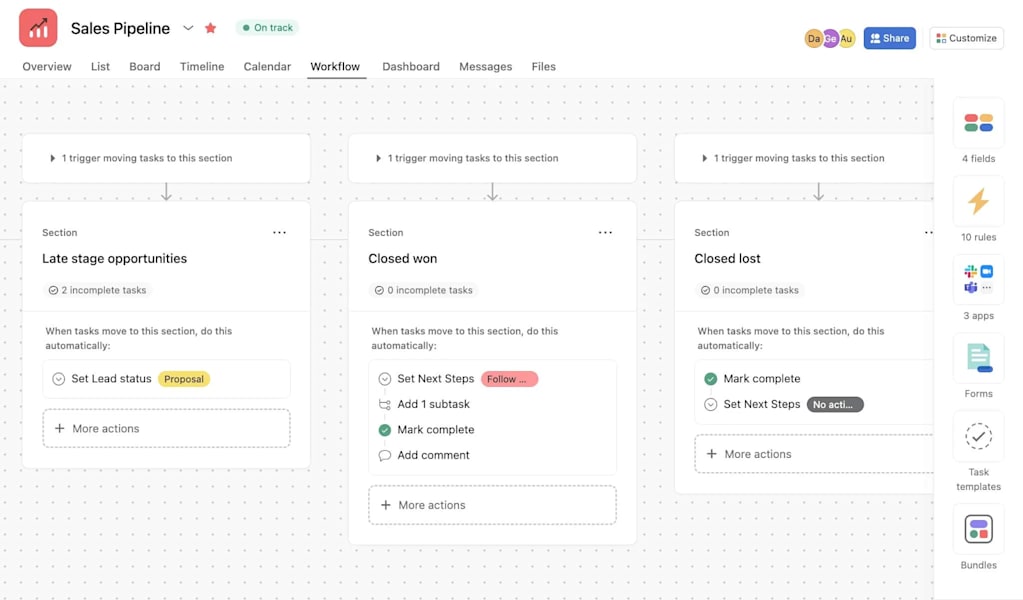Click the plus icon in Closed lost More actions
This screenshot has height=600, width=1023.
point(712,454)
